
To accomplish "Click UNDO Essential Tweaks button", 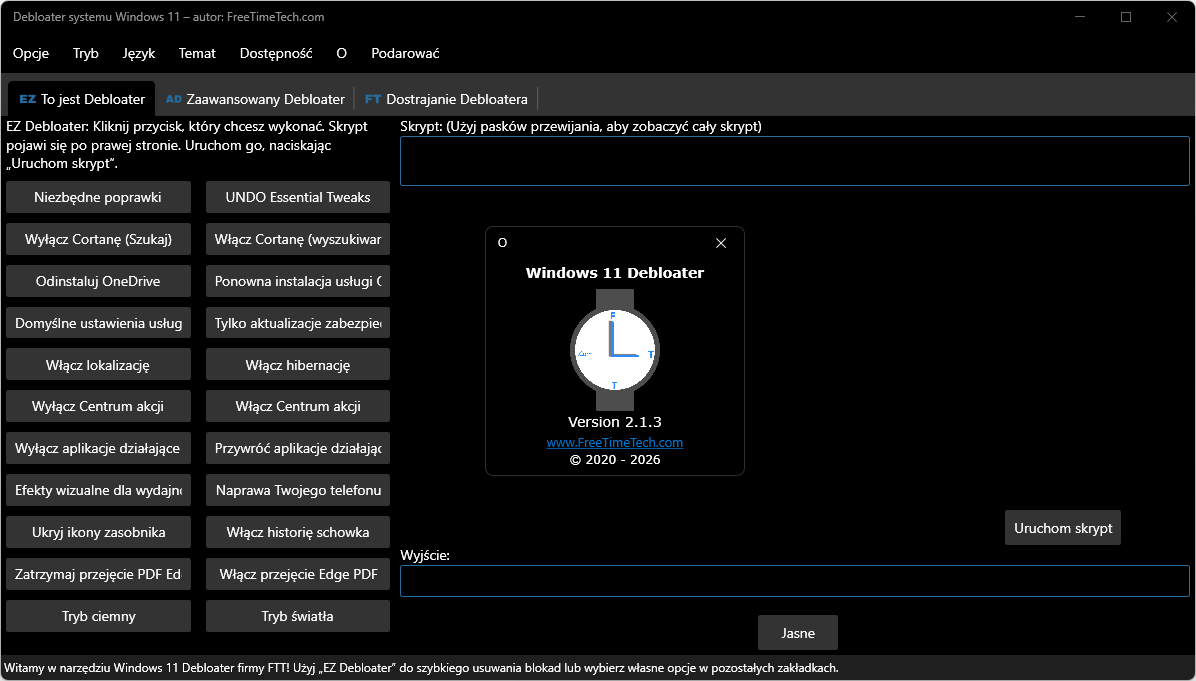I will point(297,198).
